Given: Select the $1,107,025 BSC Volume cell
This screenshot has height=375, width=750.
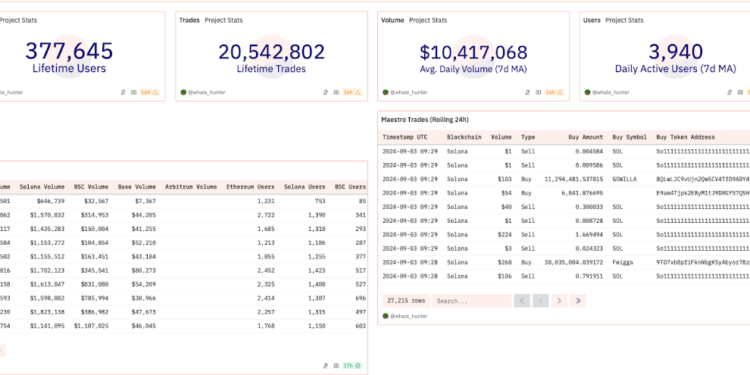Looking at the screenshot, I should (91, 327).
